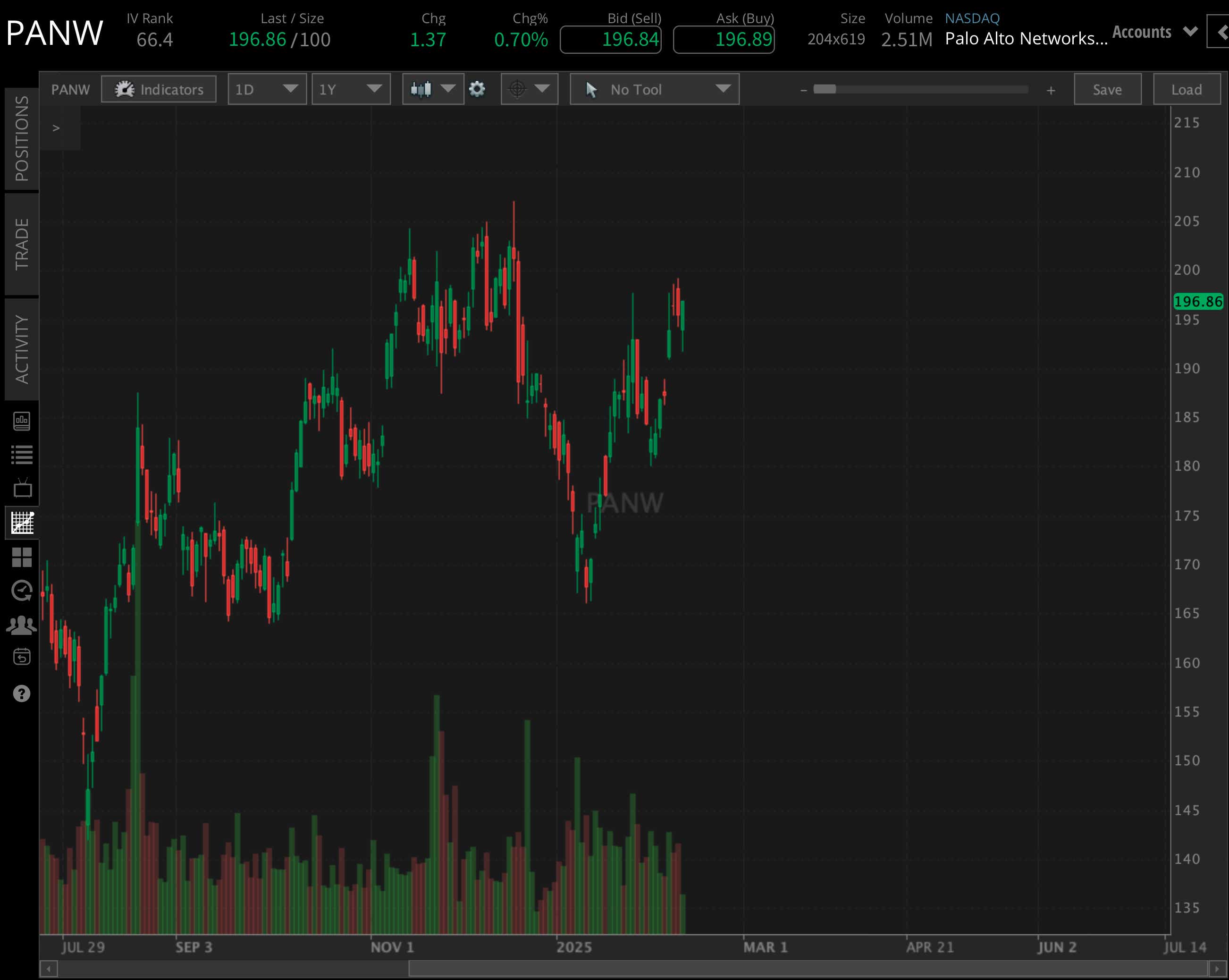Open the 1D timeframe dropdown

tap(266, 89)
